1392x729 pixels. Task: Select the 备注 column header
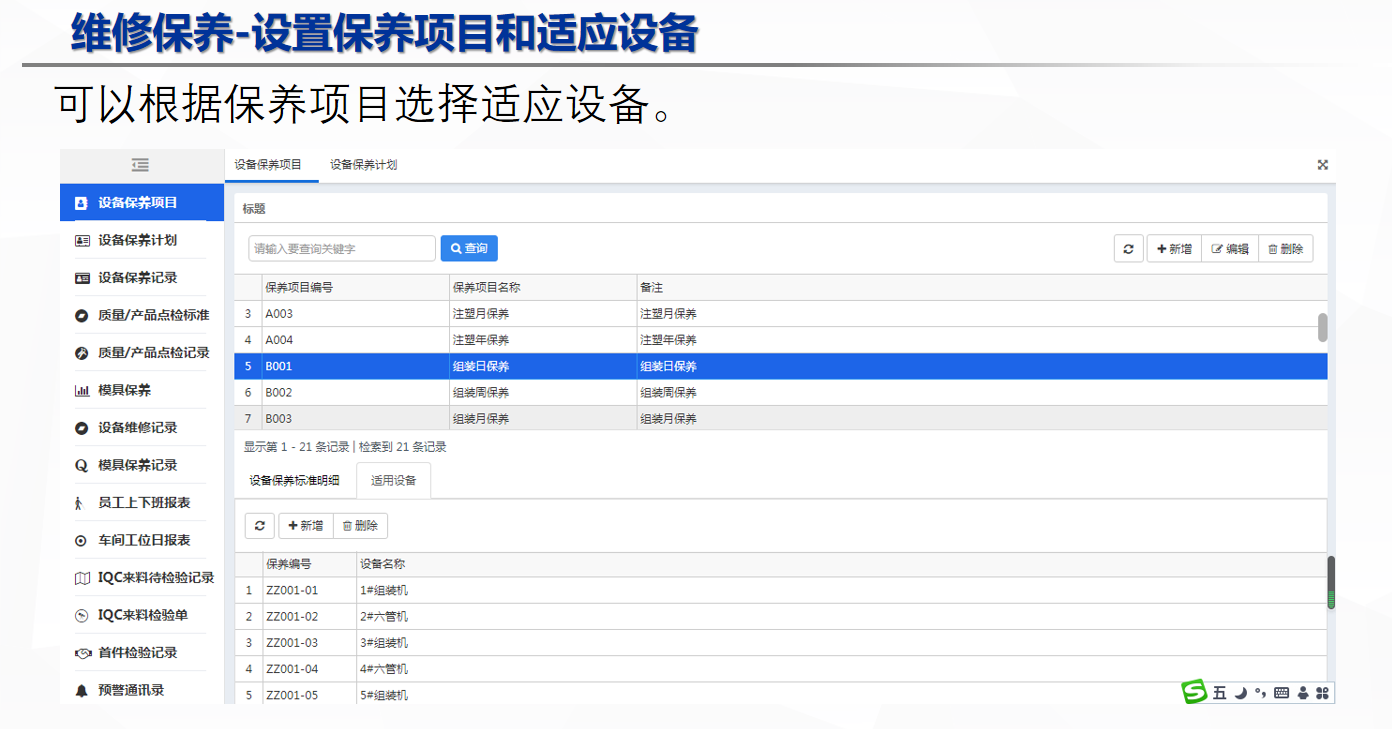982,287
